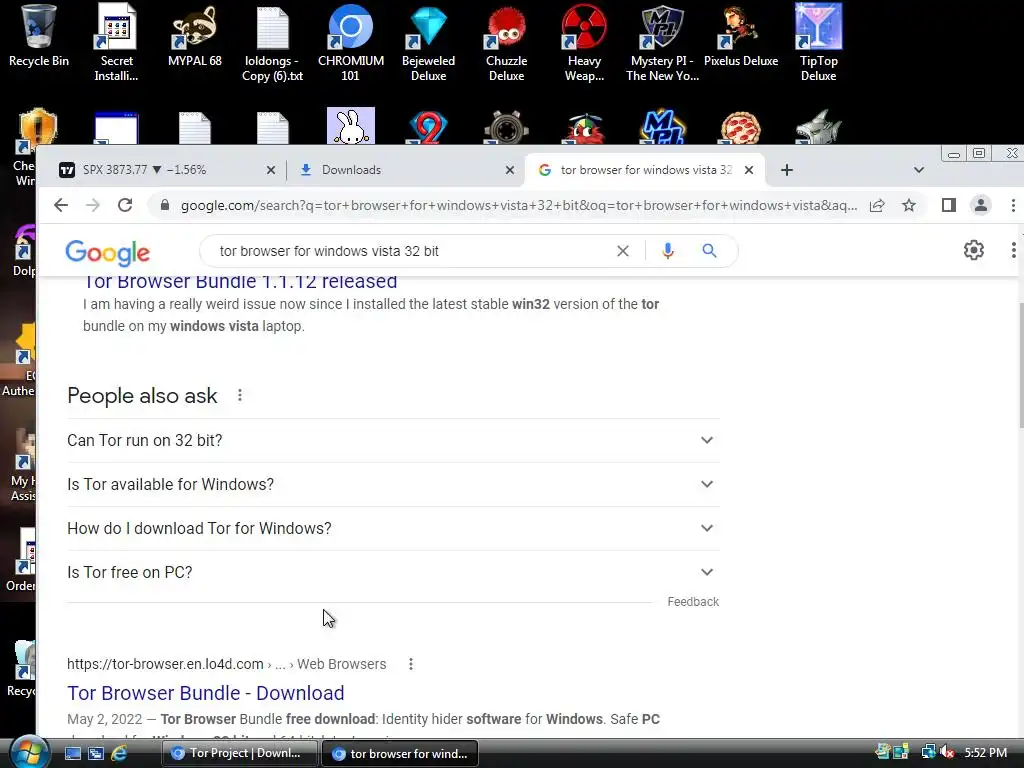Expand "Is Tor available for Windows?" question
The image size is (1024, 768).
pos(393,485)
